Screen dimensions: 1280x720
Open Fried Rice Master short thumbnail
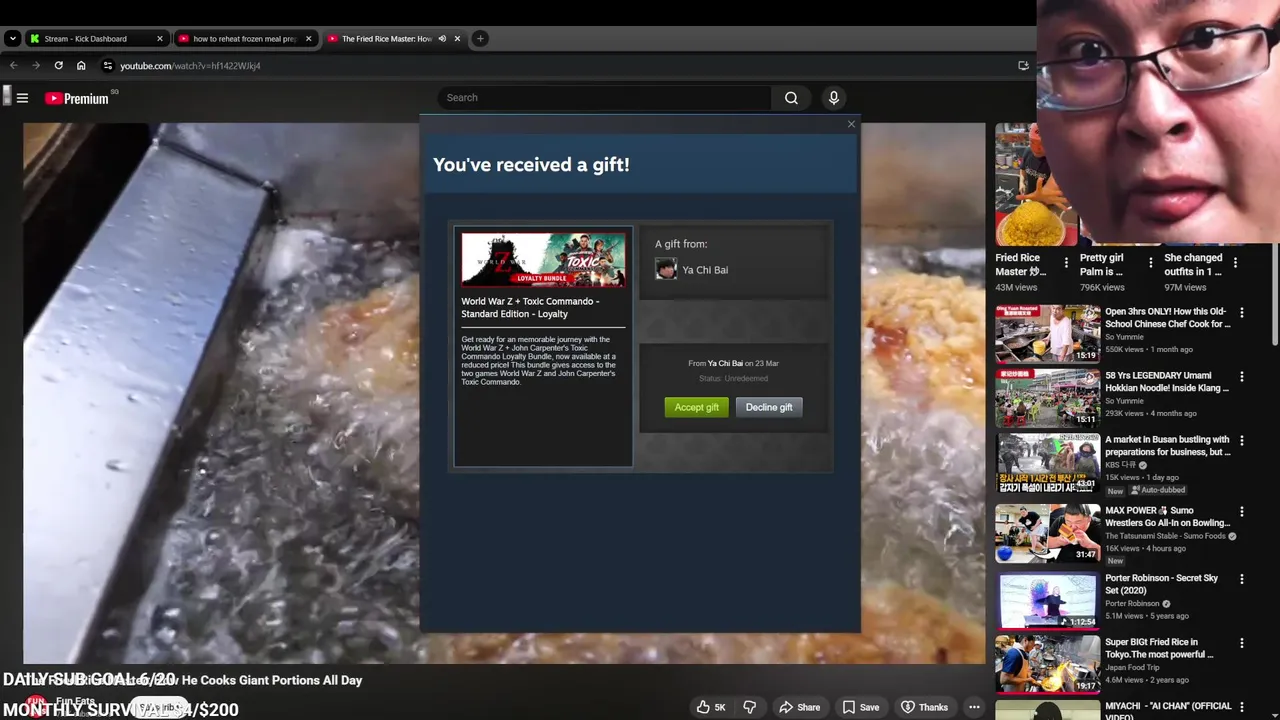[x=1035, y=184]
